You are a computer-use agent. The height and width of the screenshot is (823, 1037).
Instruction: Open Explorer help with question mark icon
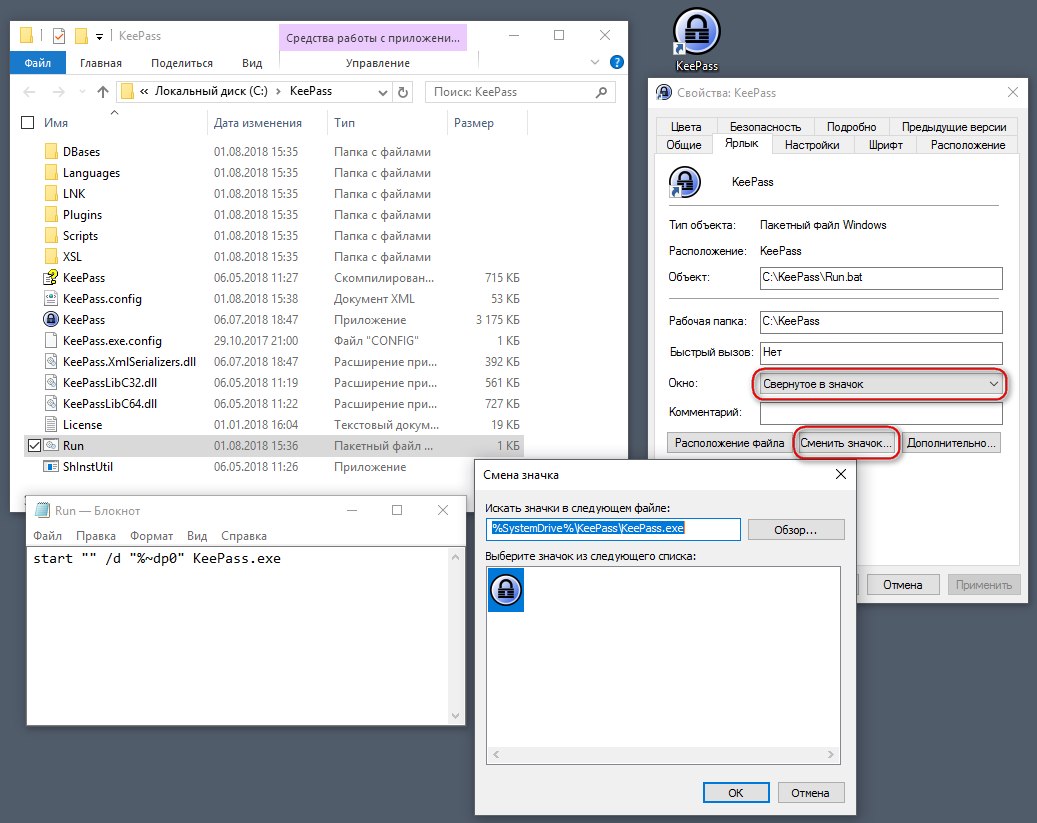point(616,62)
